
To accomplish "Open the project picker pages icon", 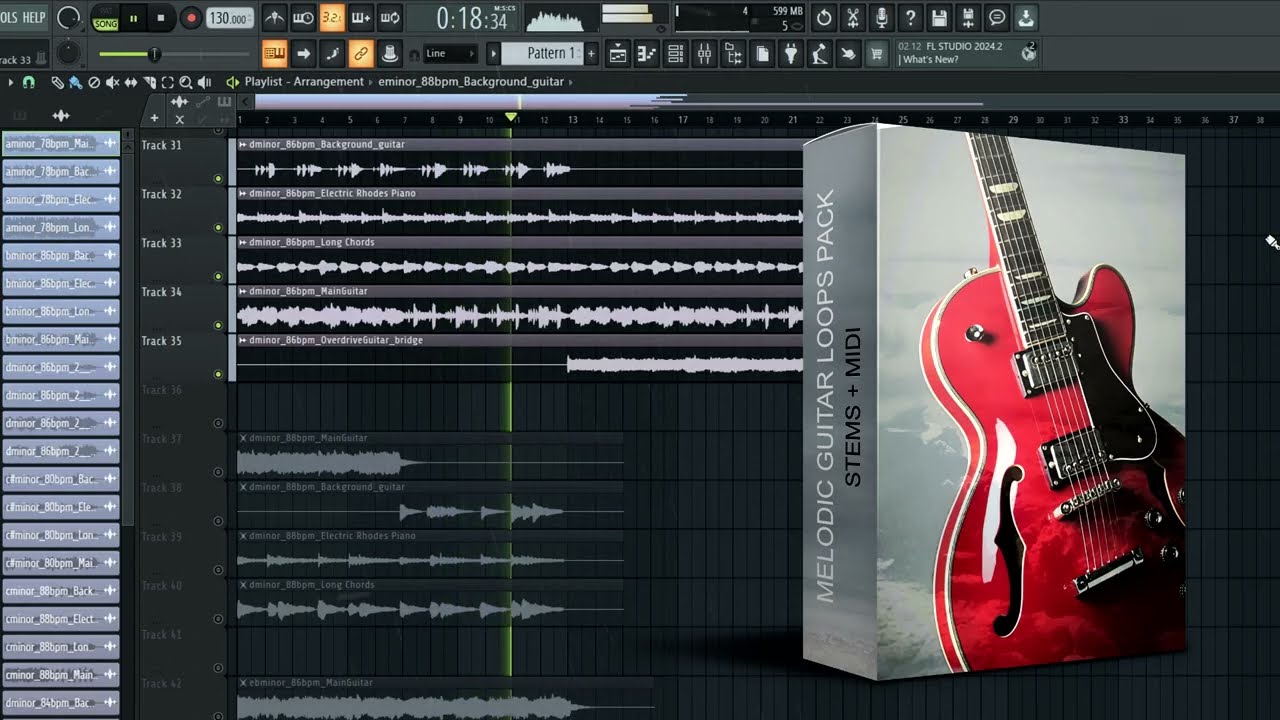I will 763,54.
